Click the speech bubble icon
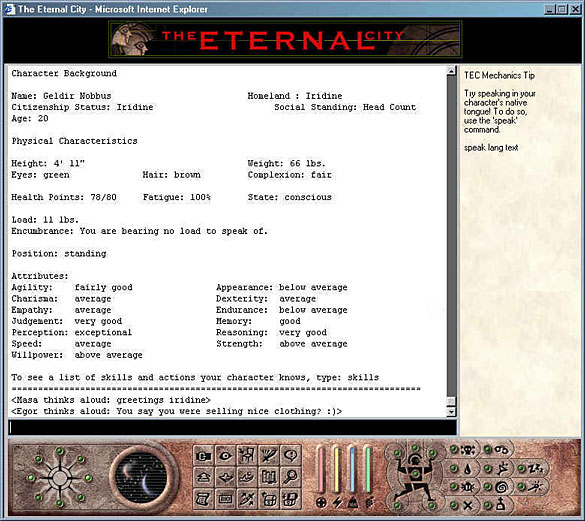Viewport: 585px width, 521px height. 291,456
